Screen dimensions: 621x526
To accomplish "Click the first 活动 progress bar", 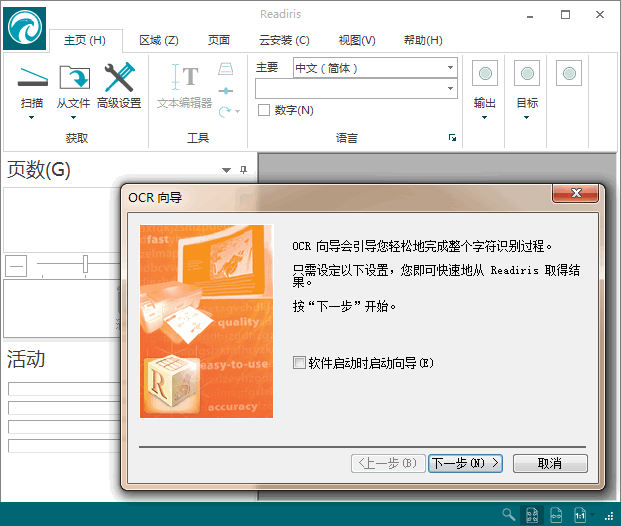I will pyautogui.click(x=64, y=389).
